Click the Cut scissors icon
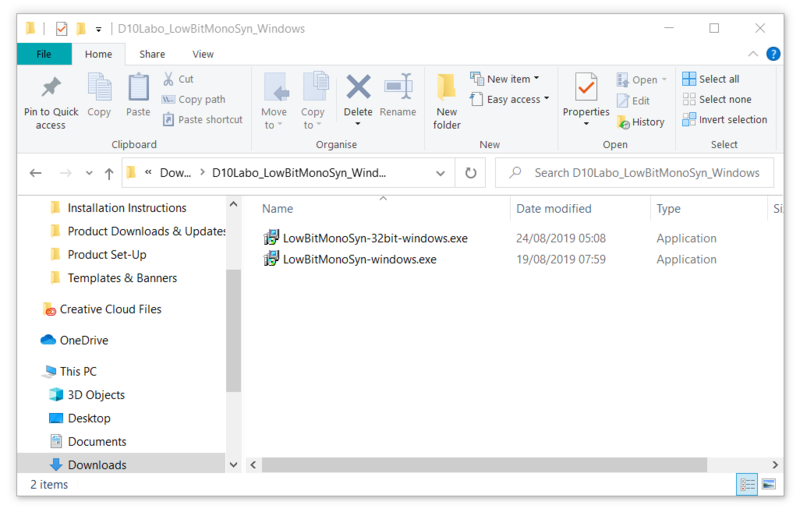800x512 pixels. [x=168, y=79]
